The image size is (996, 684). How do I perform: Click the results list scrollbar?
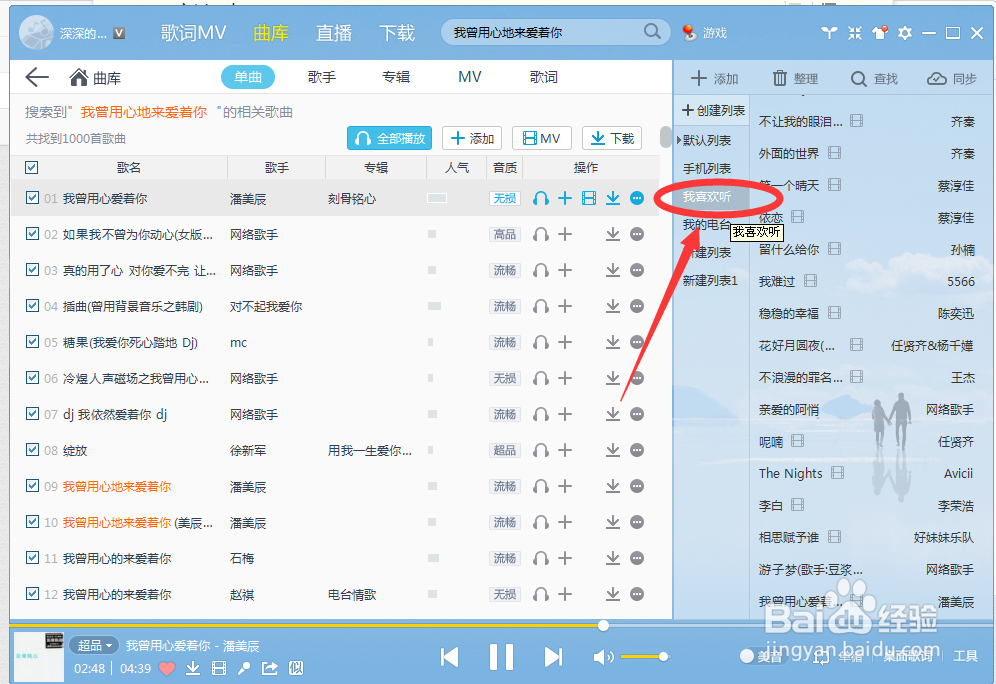666,137
